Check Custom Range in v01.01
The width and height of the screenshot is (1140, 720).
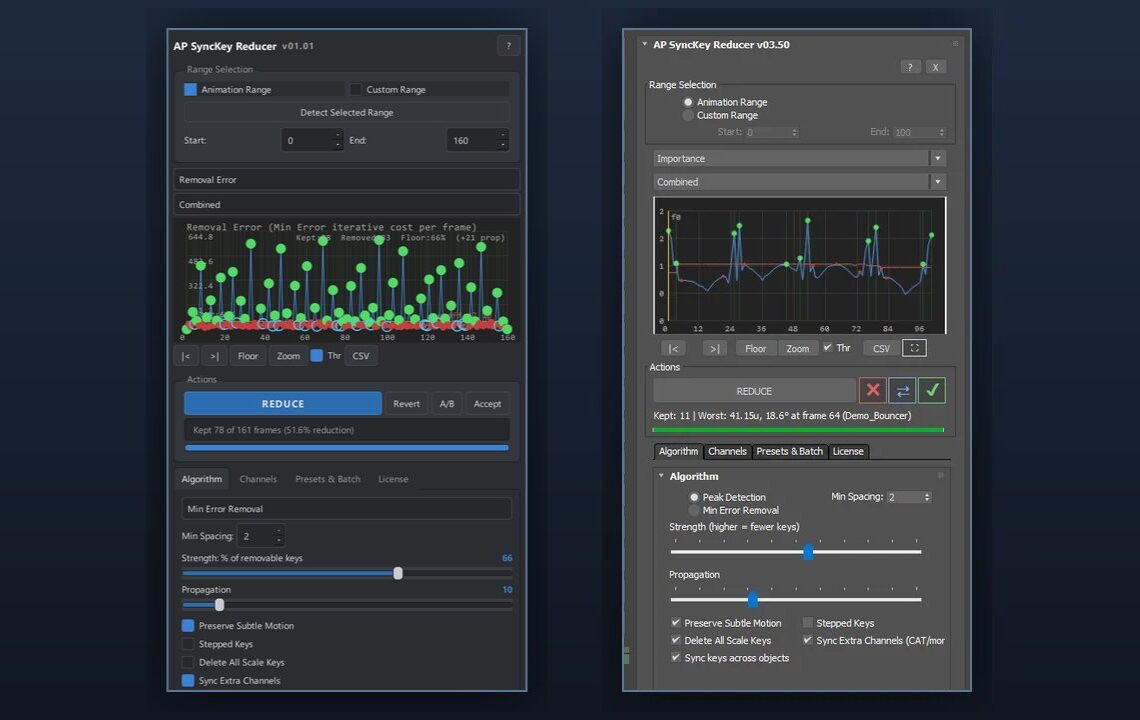point(356,89)
